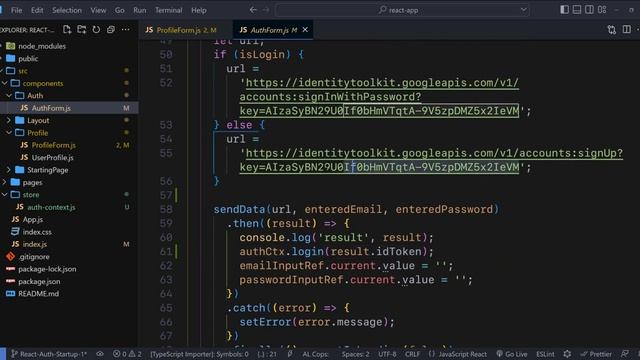640x360 pixels.
Task: Open the View menu
Action: point(98,10)
